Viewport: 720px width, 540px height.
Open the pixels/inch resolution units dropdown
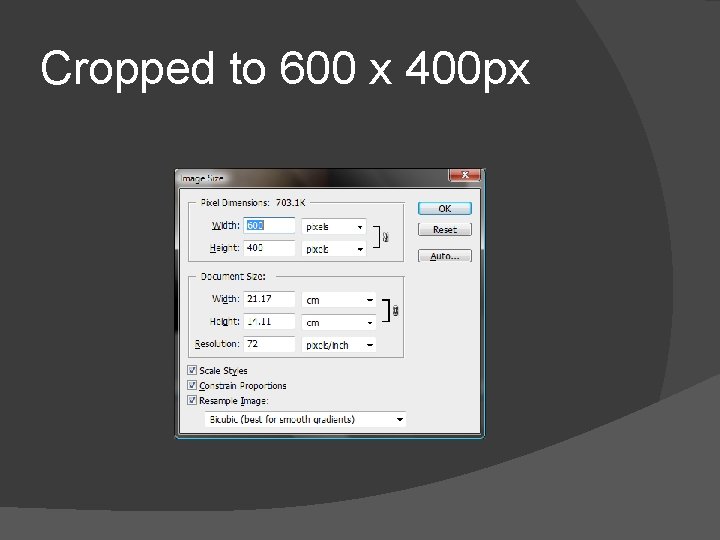pyautogui.click(x=339, y=345)
